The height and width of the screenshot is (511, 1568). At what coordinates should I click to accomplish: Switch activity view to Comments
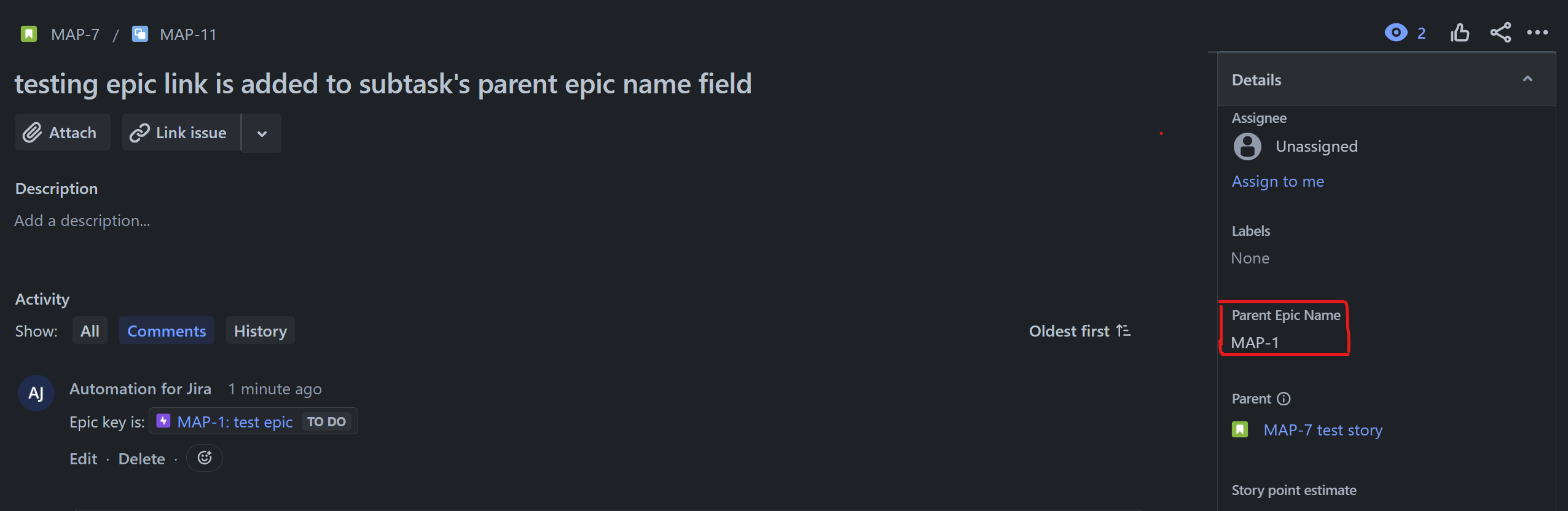(167, 330)
